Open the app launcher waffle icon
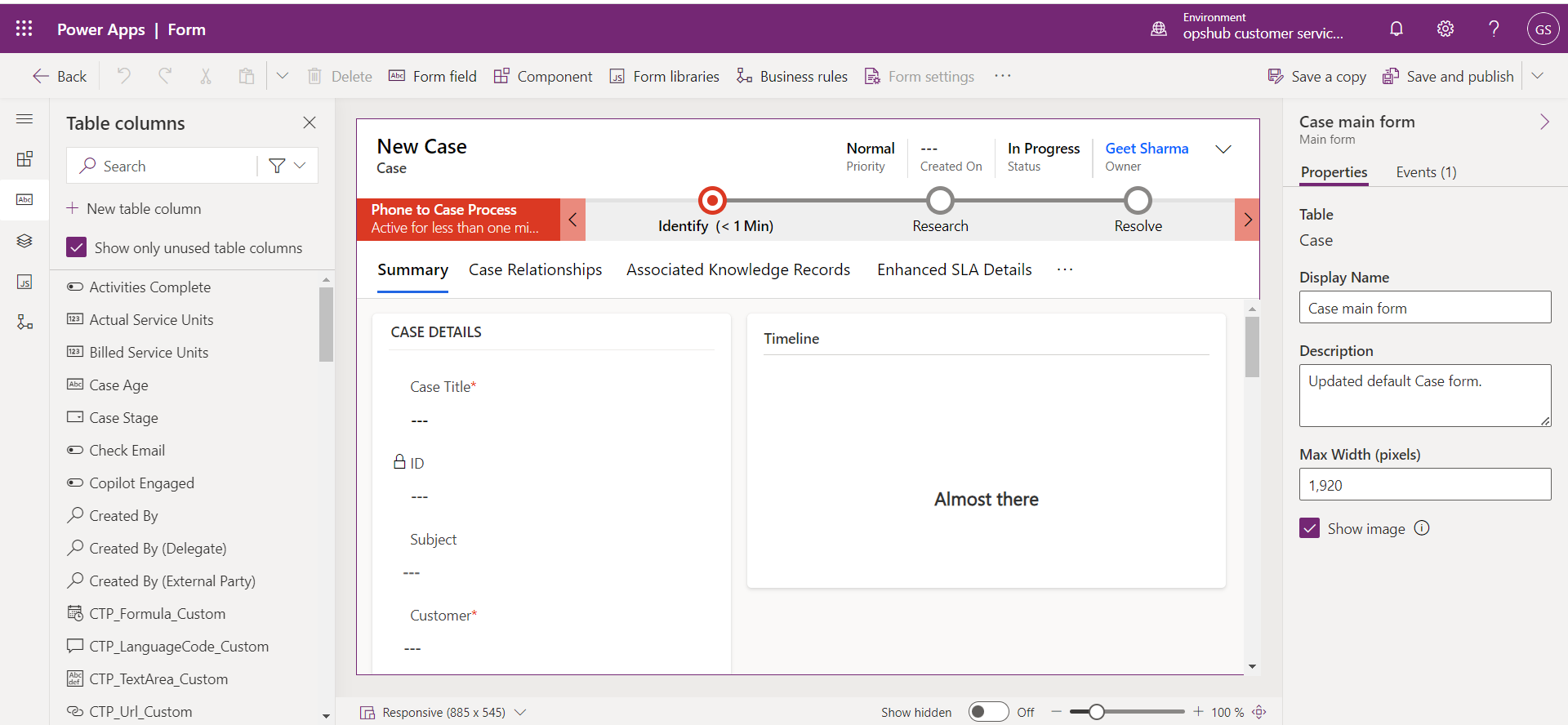 (24, 29)
